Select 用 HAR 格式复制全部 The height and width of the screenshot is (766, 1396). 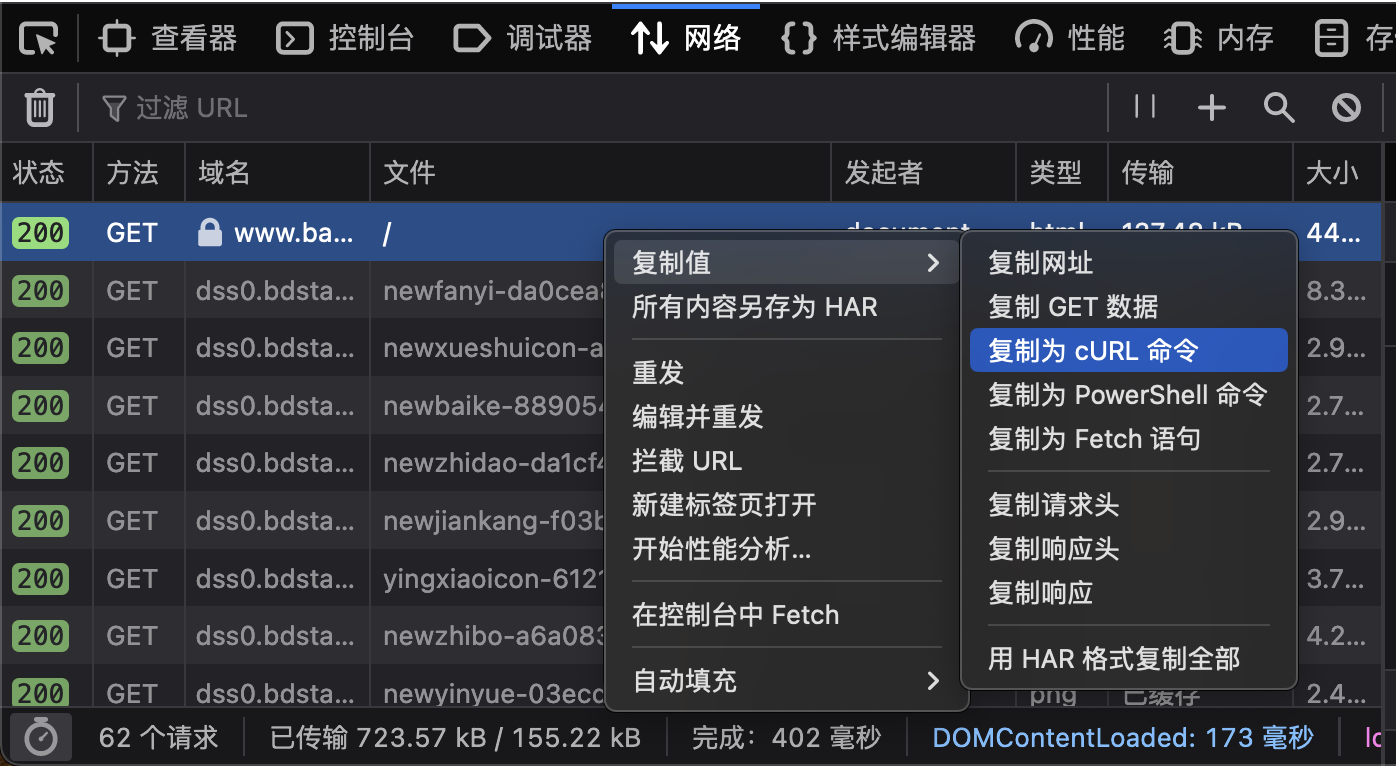(x=1128, y=659)
